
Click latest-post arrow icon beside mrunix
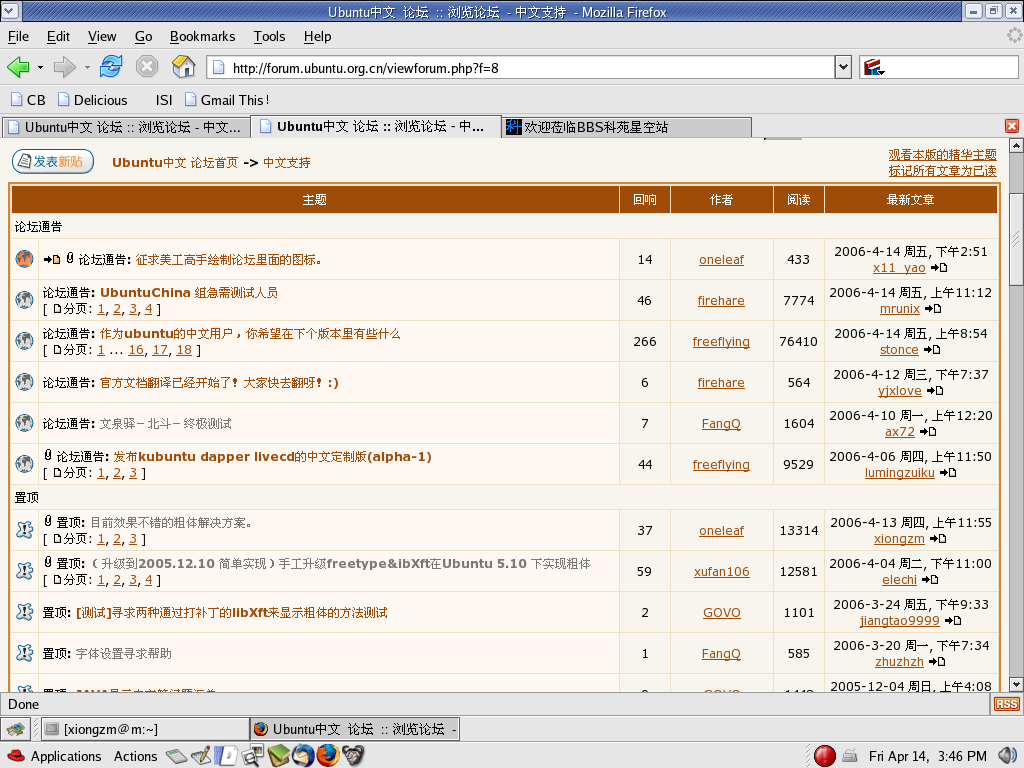point(933,309)
